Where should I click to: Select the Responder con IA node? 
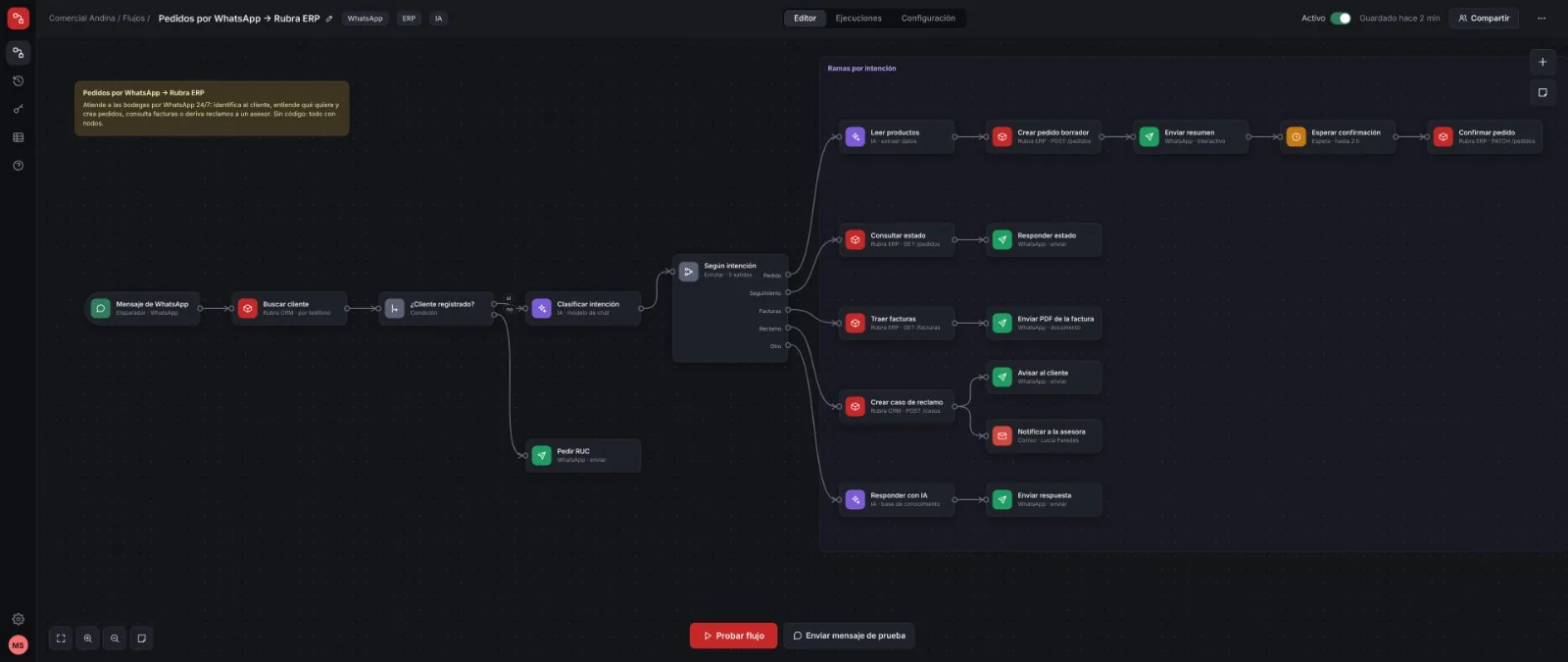[x=897, y=499]
